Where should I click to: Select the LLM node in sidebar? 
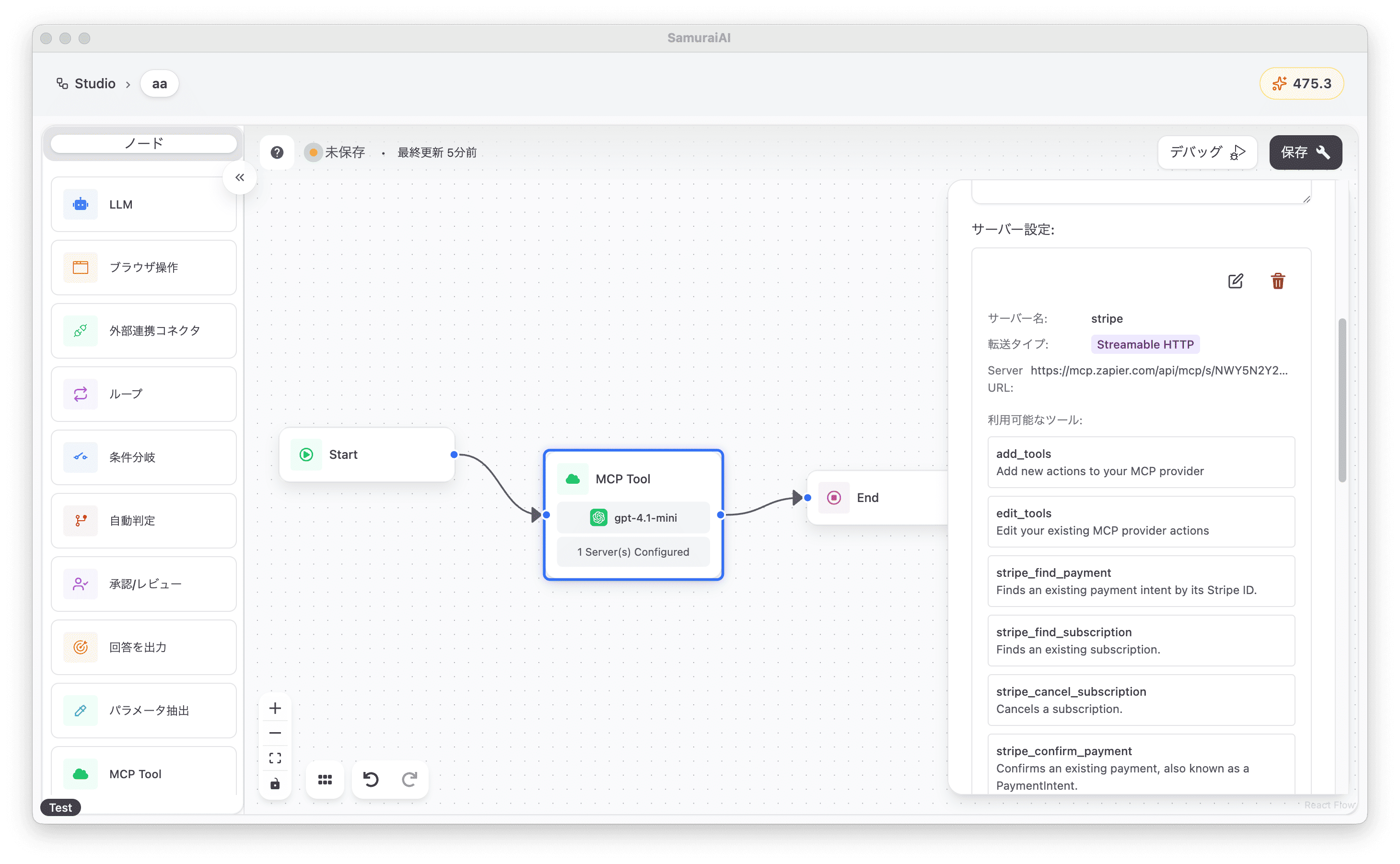tap(144, 205)
